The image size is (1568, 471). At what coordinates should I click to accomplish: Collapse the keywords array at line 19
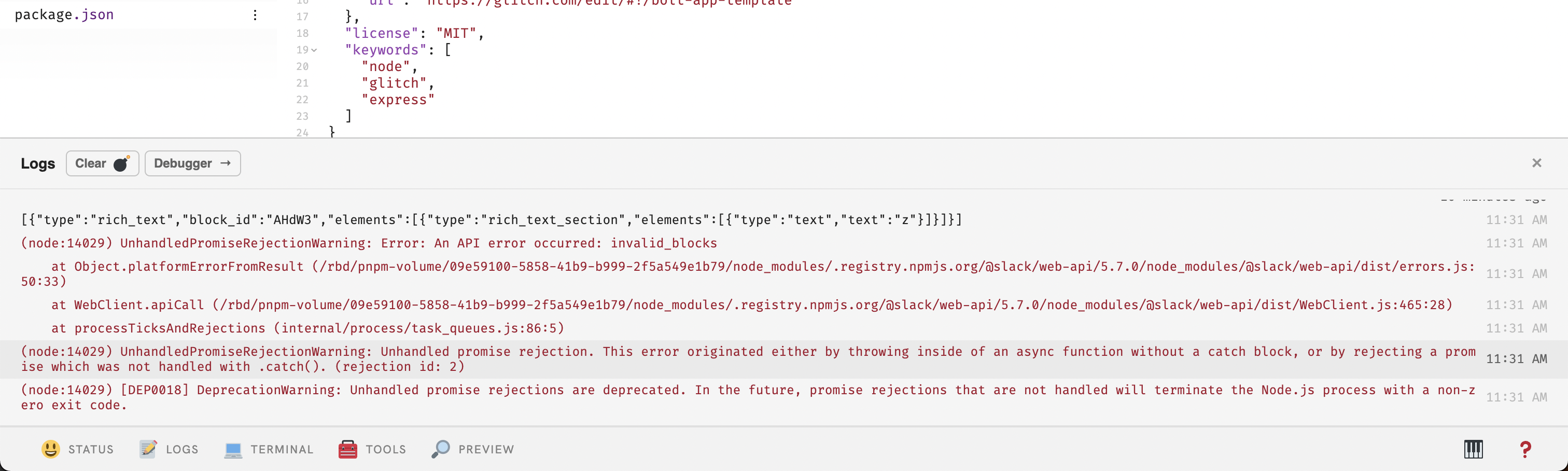(x=314, y=50)
